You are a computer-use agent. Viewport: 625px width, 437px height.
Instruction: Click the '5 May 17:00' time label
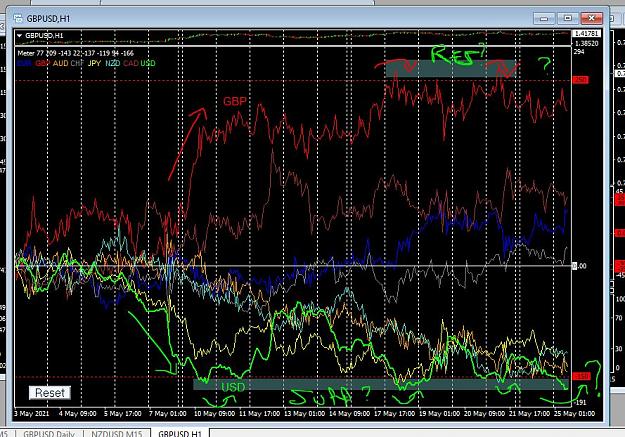point(122,413)
